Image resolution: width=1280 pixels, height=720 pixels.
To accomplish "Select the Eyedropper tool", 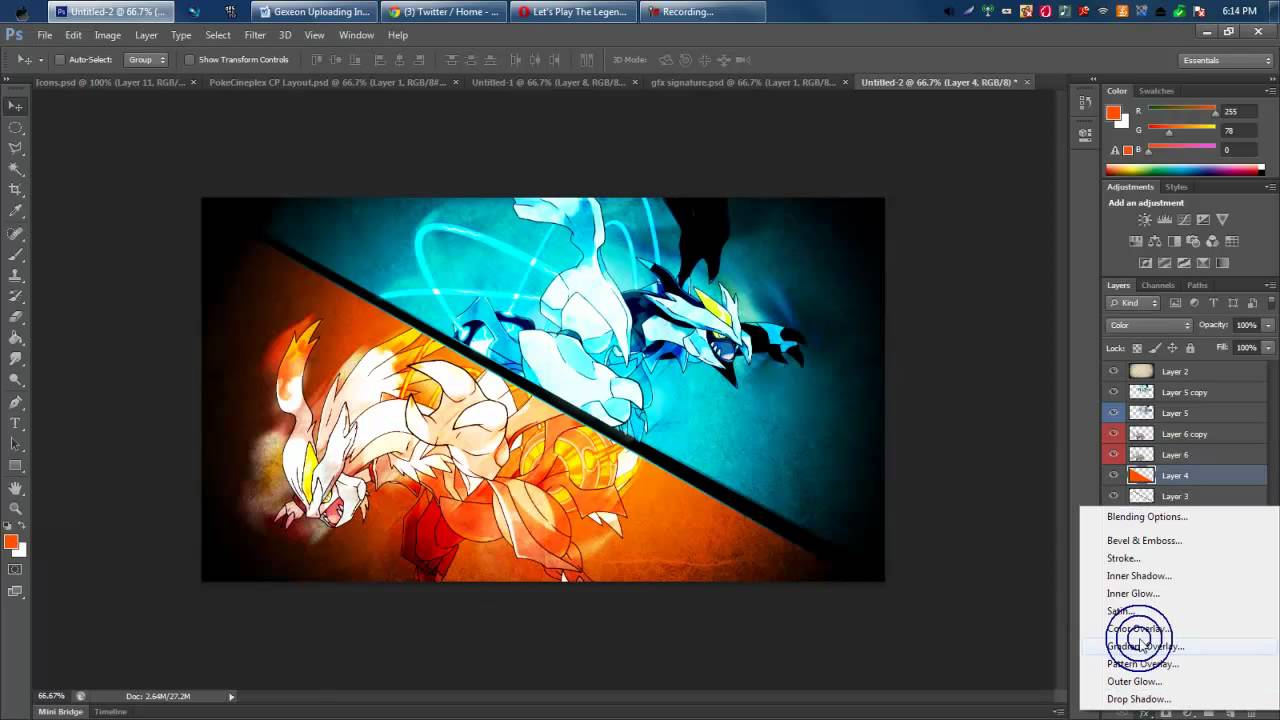I will tap(15, 211).
